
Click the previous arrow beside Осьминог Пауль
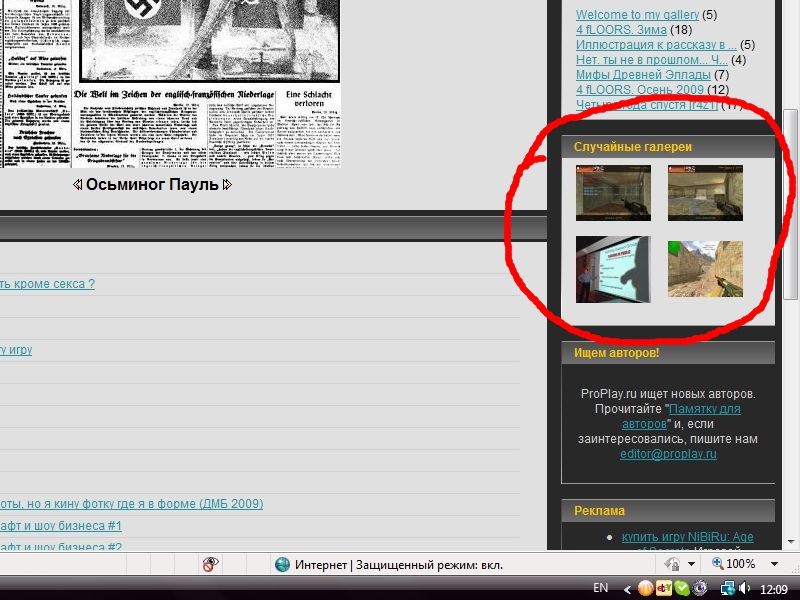(78, 185)
